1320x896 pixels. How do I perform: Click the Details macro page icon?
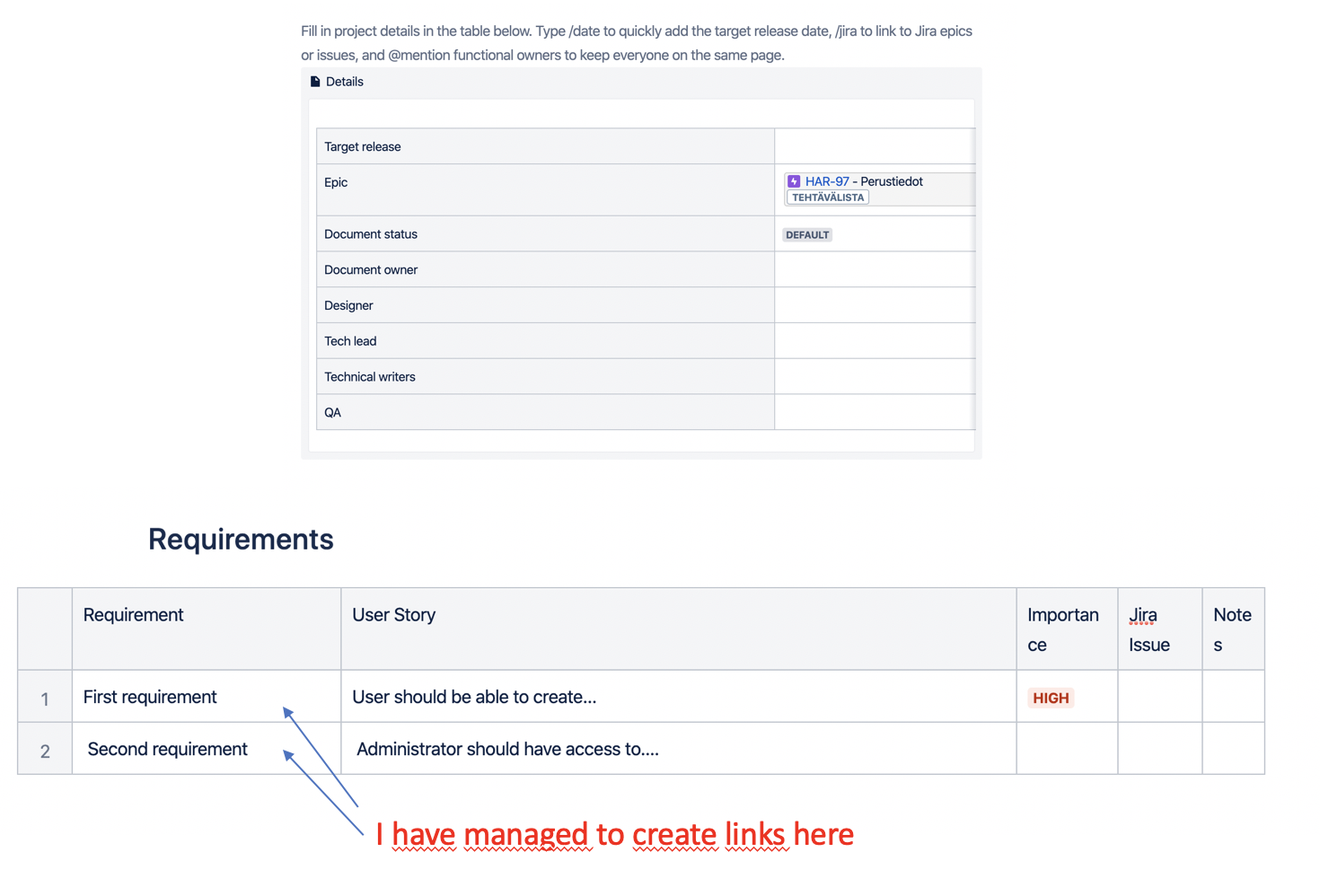[315, 82]
